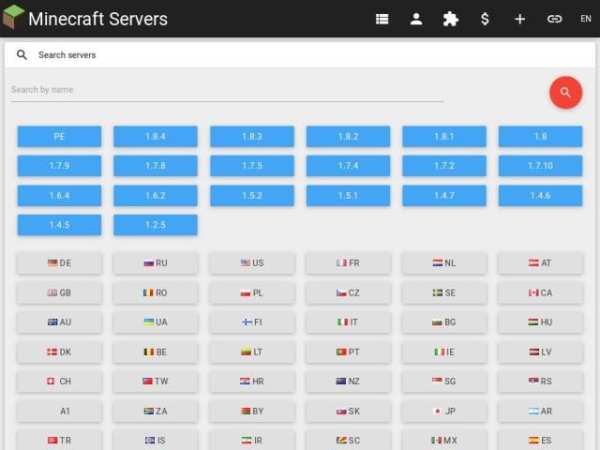Select version 1.6.2 filter

tap(155, 196)
